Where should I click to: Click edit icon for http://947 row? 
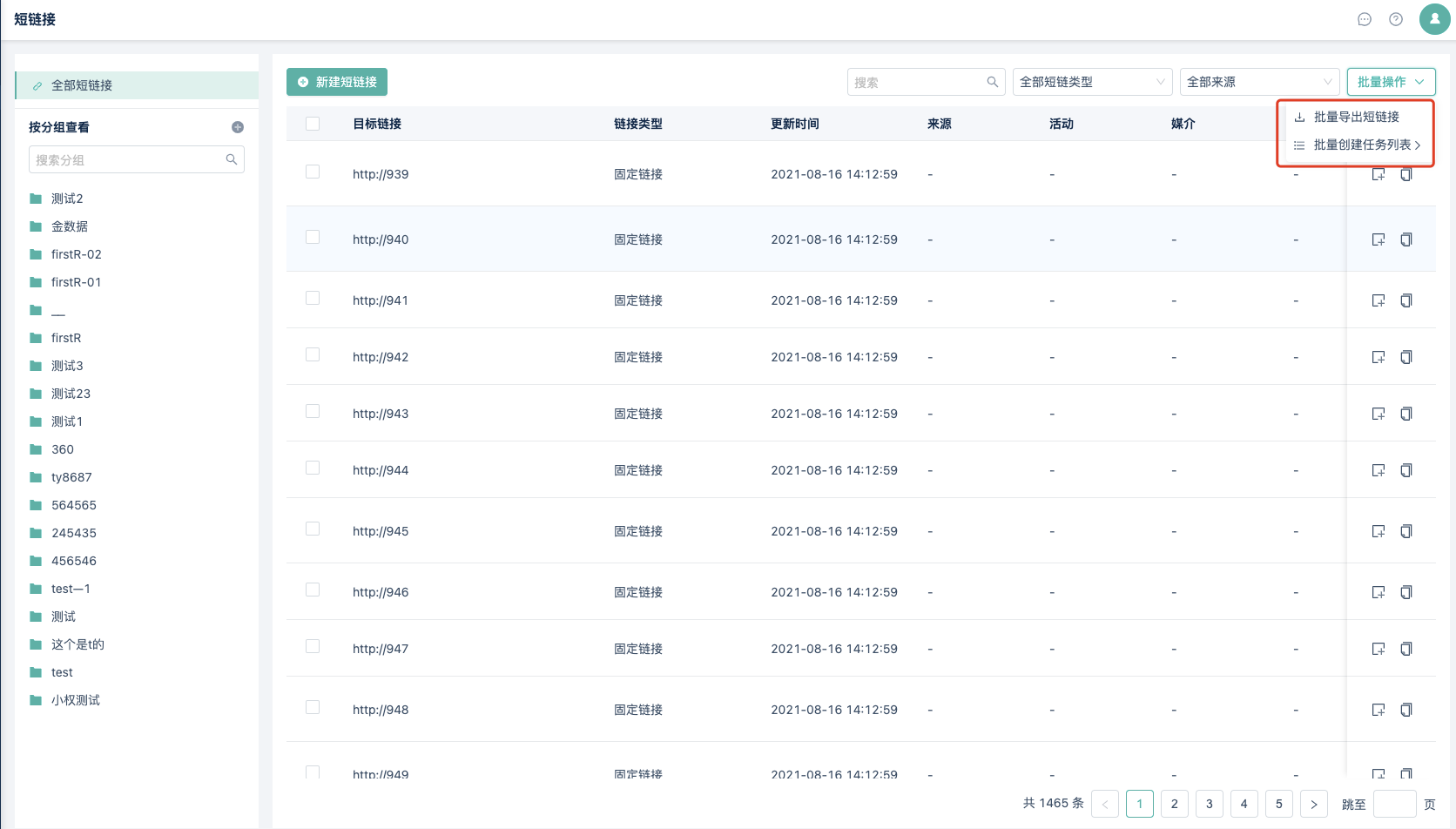coord(1378,649)
